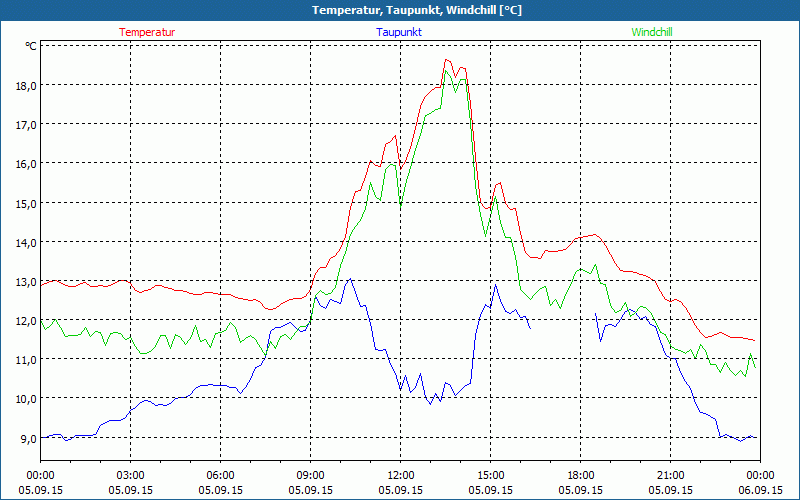Click the '06.09.15' date label

point(760,490)
